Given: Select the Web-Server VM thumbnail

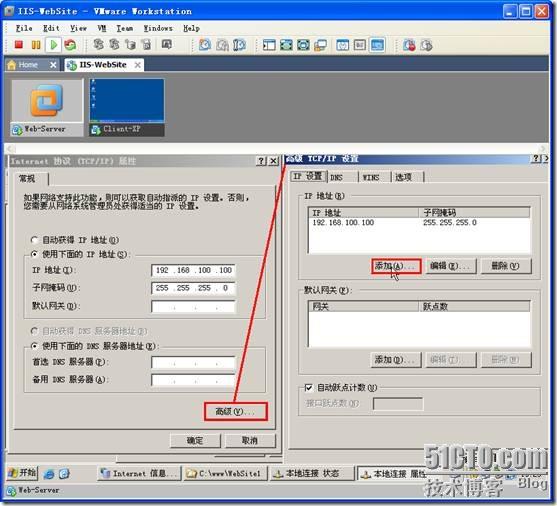Looking at the screenshot, I should [47, 108].
